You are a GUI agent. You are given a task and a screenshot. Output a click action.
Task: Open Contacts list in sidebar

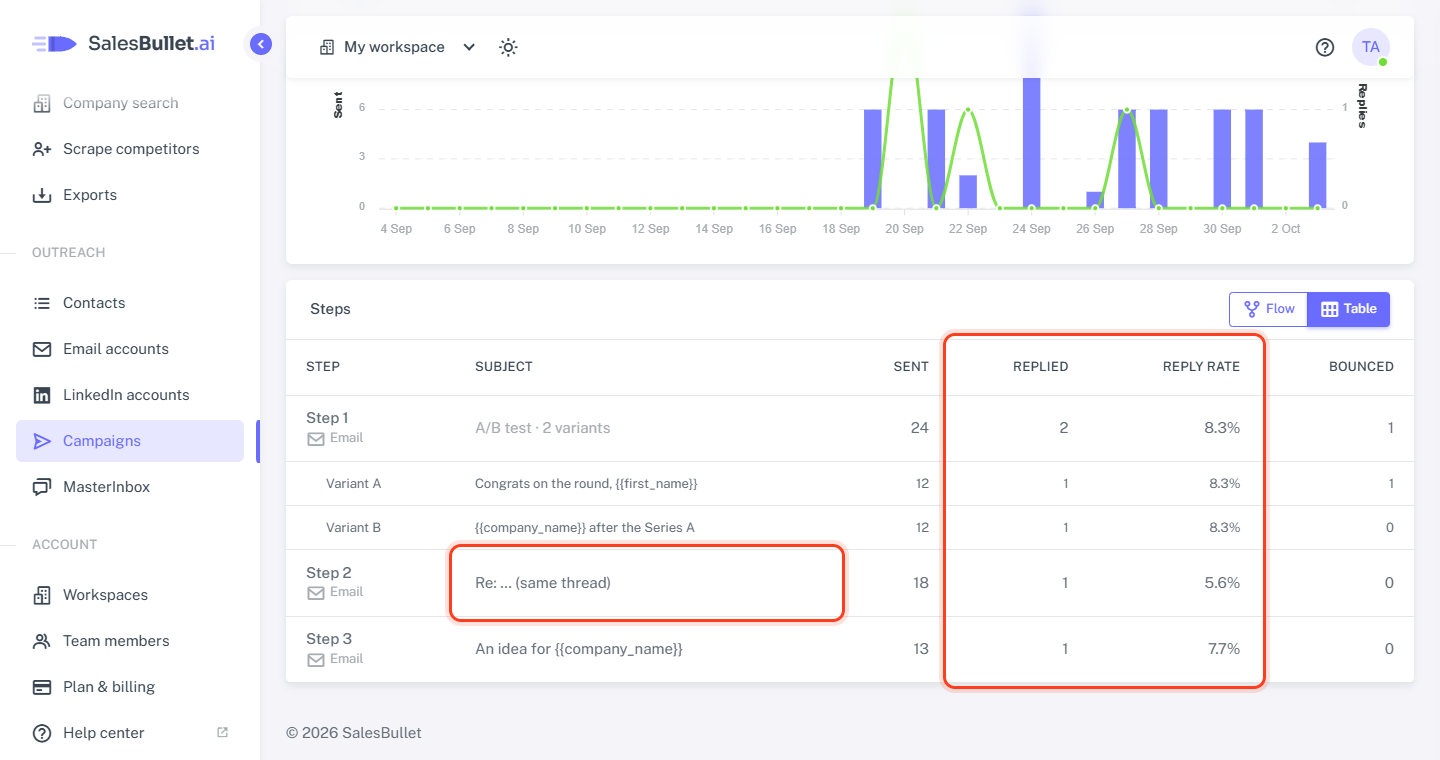[130, 303]
